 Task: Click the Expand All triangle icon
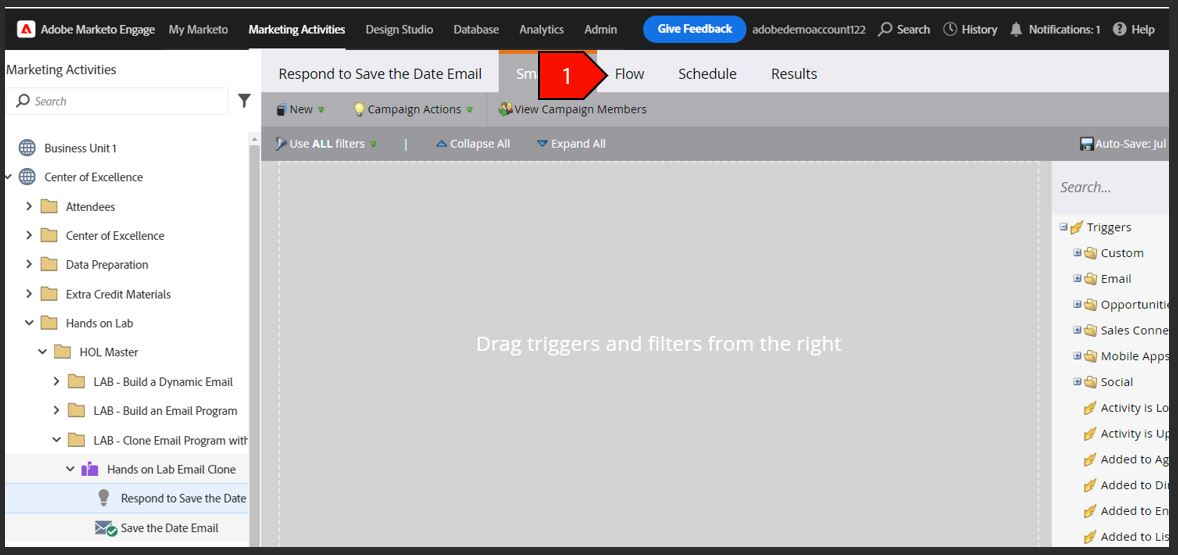[x=542, y=143]
